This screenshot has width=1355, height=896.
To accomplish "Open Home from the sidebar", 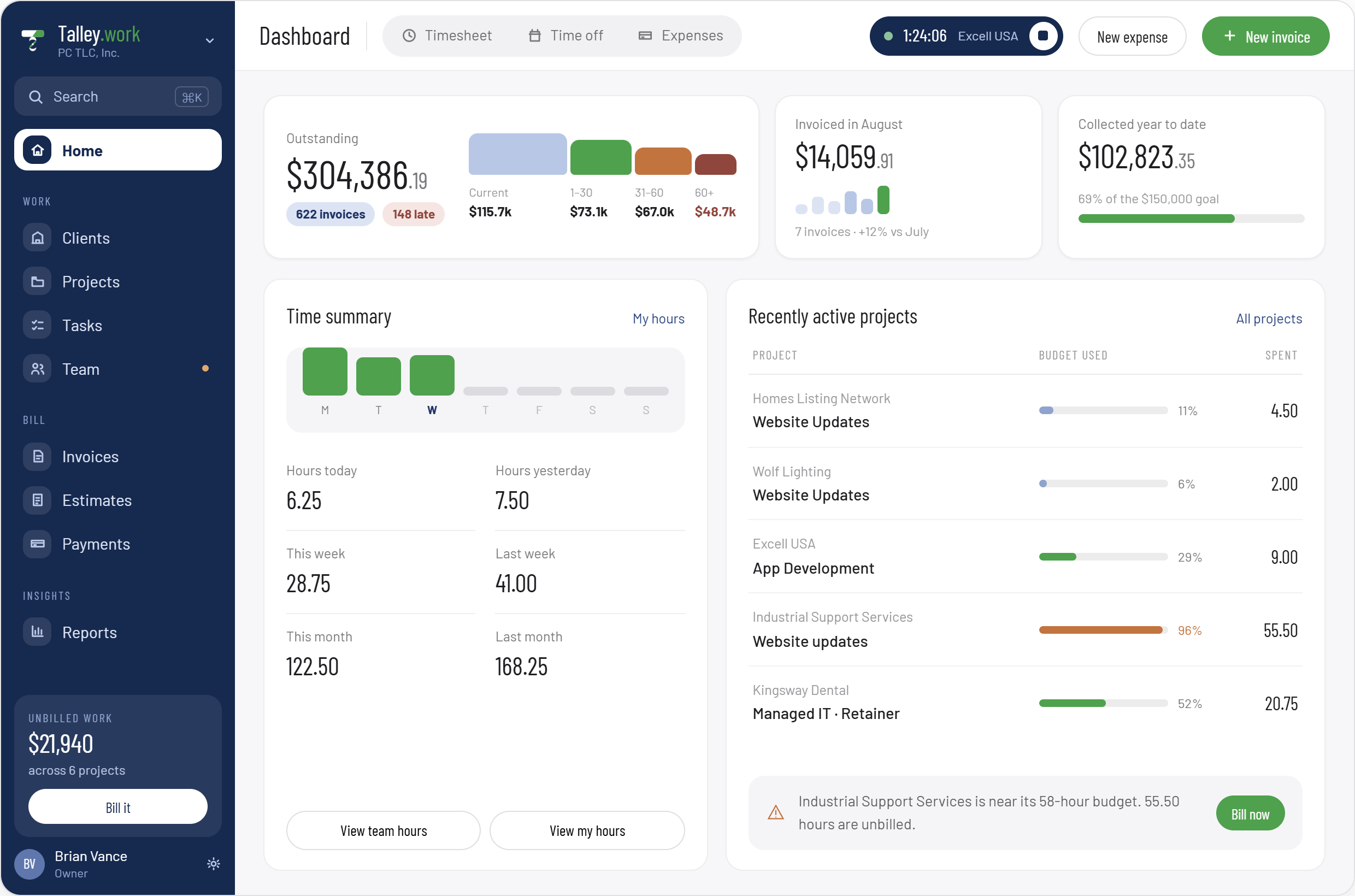I will [117, 150].
